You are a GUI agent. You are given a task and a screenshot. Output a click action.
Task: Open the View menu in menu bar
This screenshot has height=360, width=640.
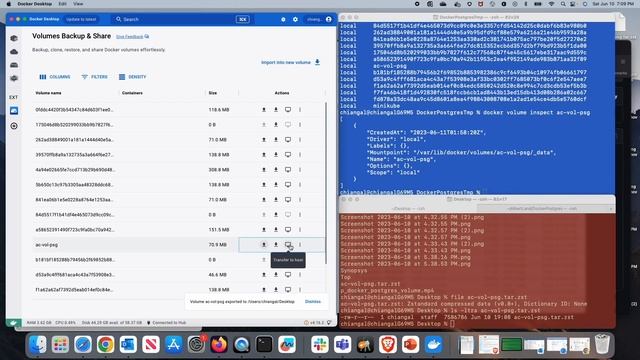[x=78, y=4]
